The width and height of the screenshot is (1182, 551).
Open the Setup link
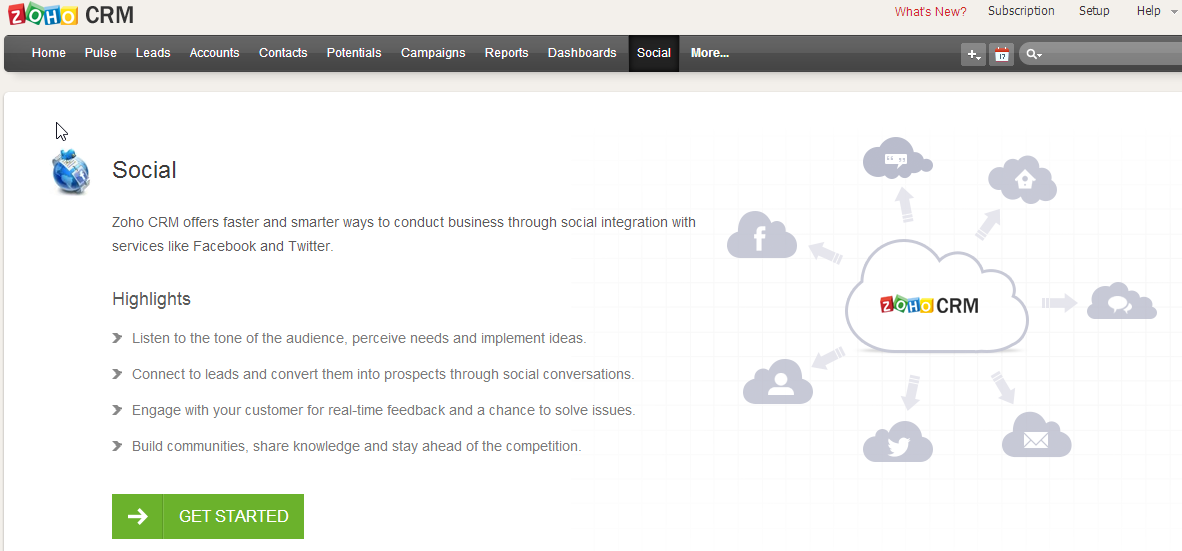[x=1094, y=11]
